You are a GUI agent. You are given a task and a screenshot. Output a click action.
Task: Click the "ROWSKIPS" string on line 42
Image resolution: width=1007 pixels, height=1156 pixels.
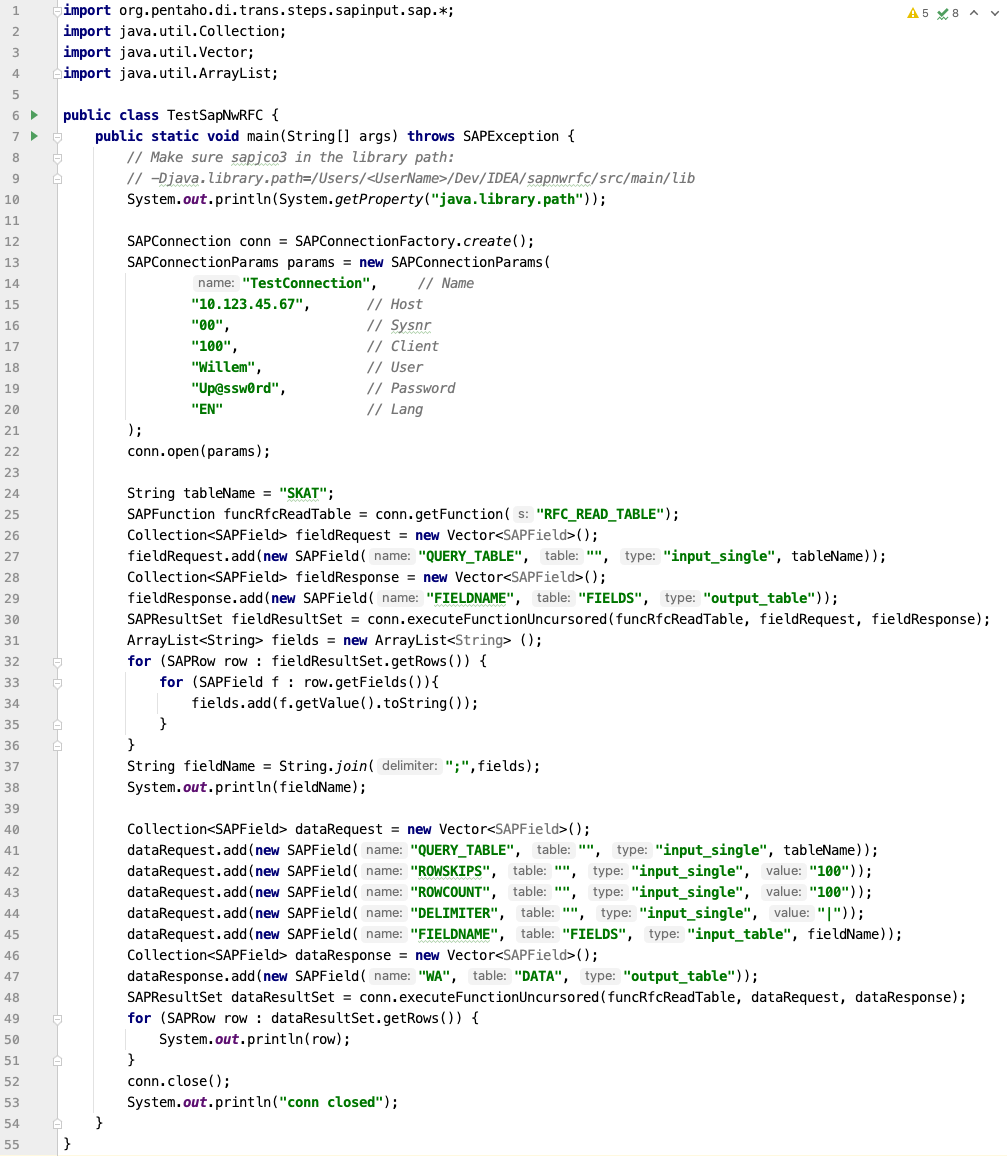coord(450,871)
